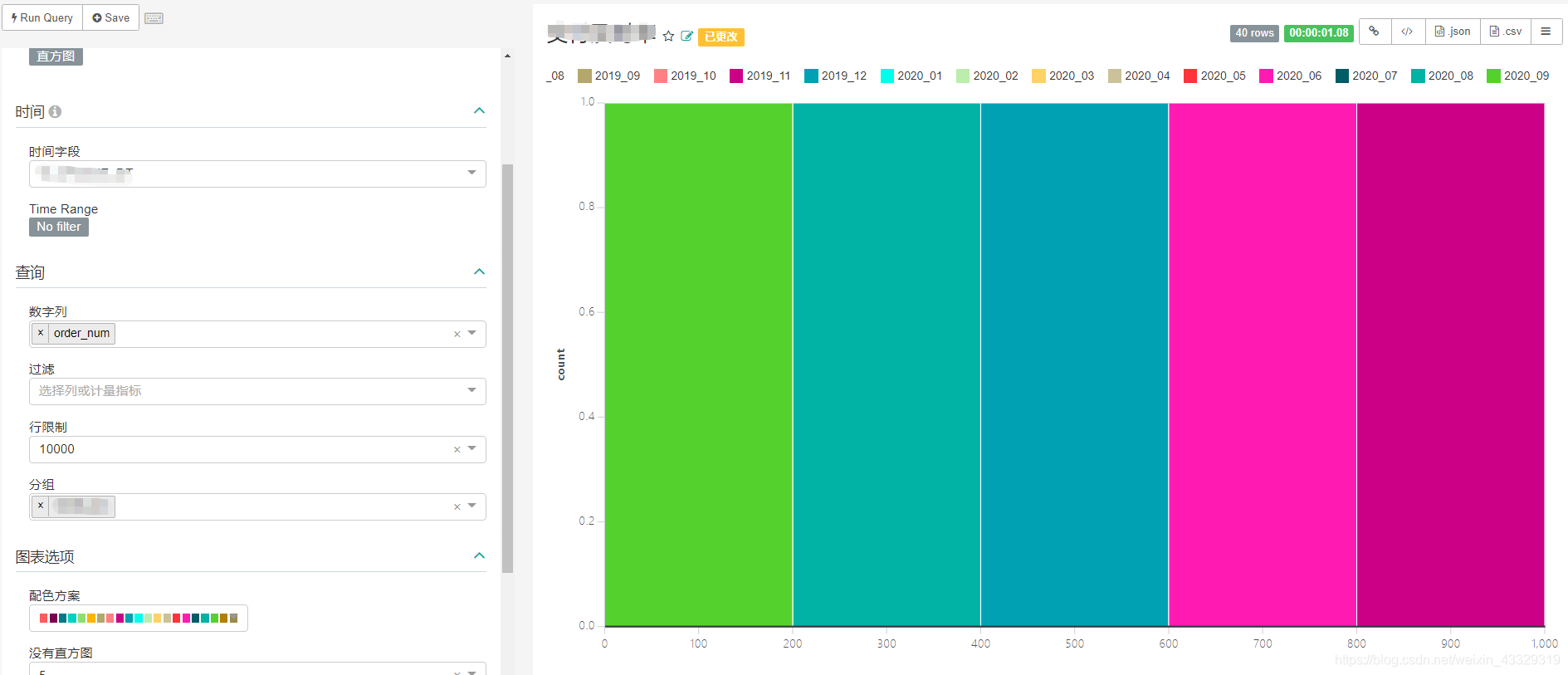Click the blue-teal histogram bar 400-600
Image resolution: width=1568 pixels, height=675 pixels.
[x=1074, y=364]
